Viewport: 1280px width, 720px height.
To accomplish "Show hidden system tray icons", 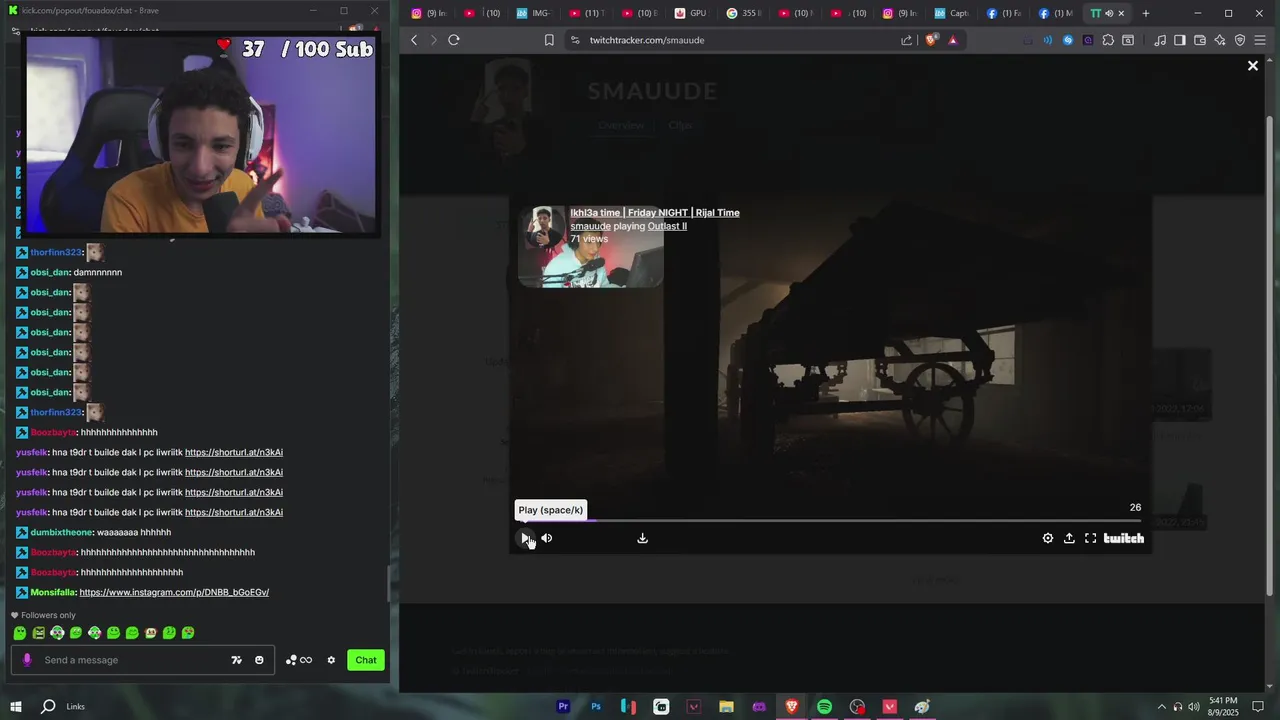I will click(1161, 707).
